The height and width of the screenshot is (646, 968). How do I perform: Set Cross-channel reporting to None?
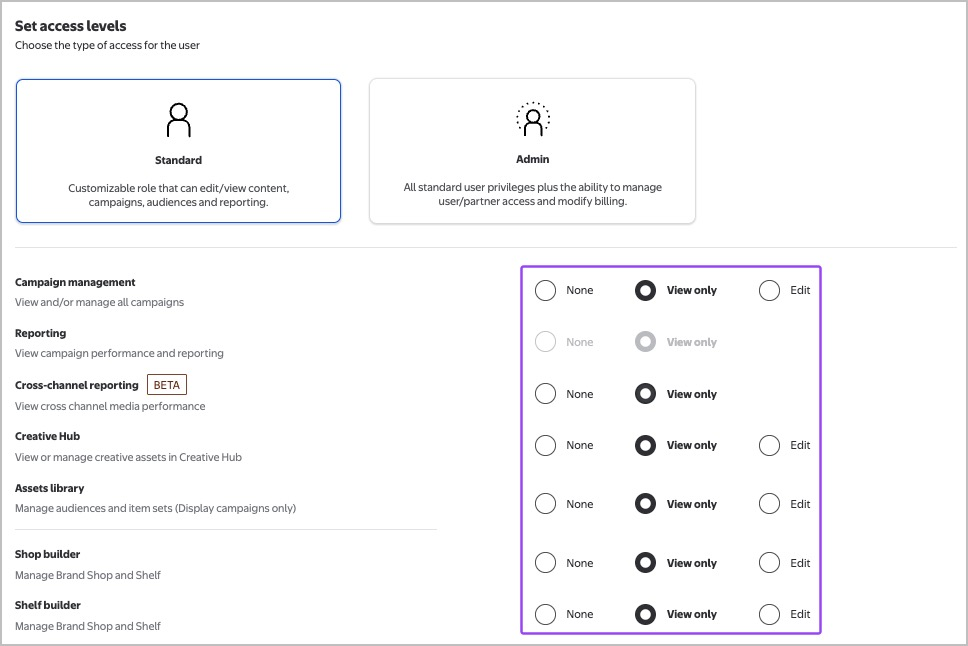tap(545, 393)
